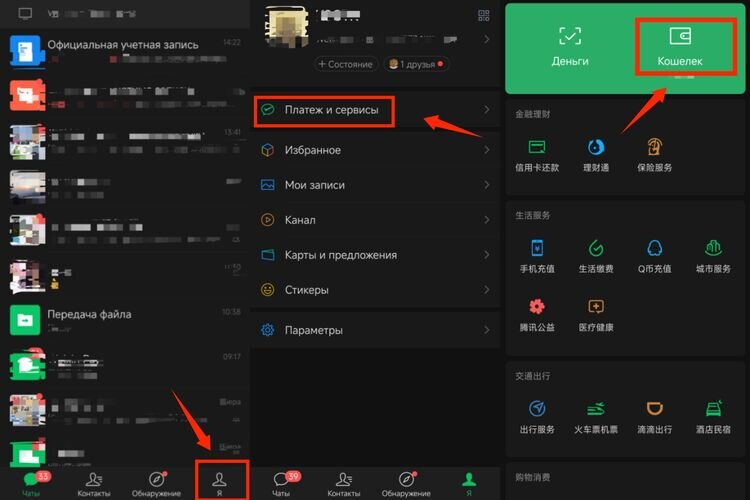Click the 生活服务 section heading
750x500 pixels.
pos(532,215)
